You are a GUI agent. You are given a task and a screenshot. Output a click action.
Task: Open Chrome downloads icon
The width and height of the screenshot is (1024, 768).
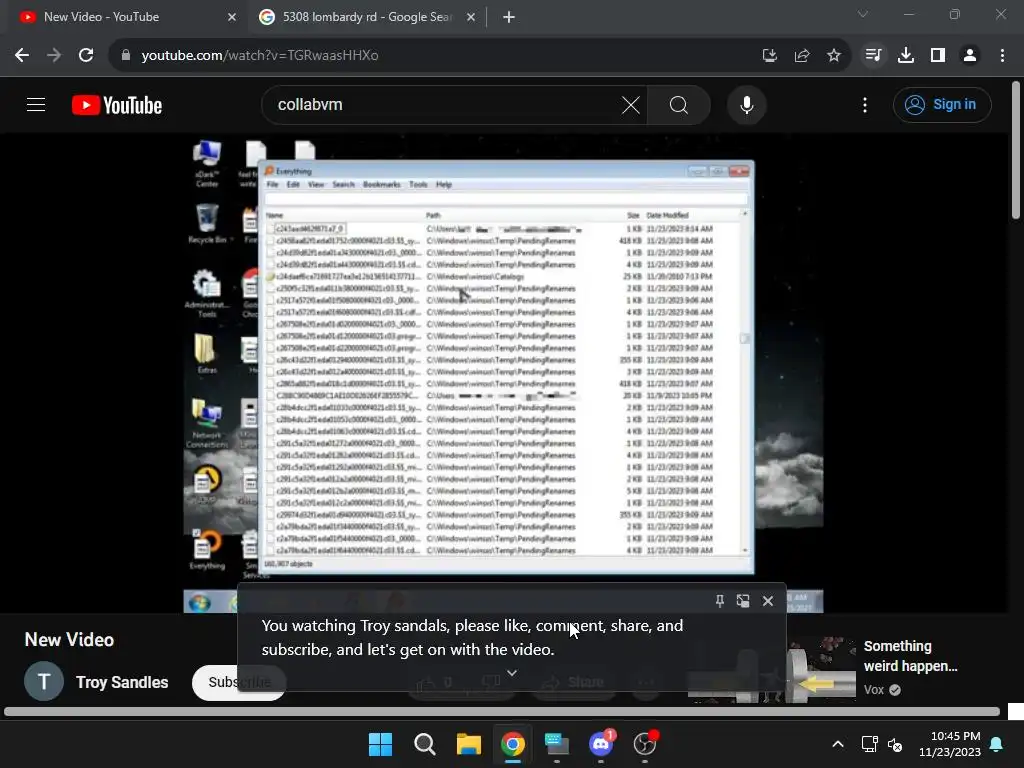[906, 56]
